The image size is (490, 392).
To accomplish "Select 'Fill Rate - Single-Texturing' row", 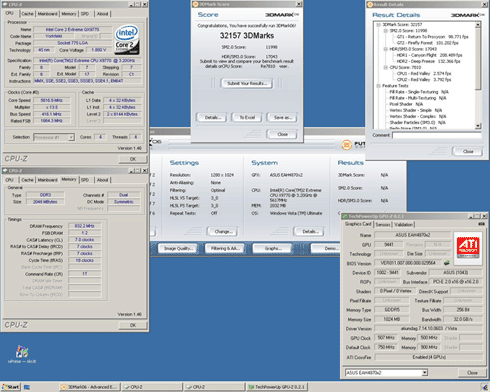I will point(419,92).
